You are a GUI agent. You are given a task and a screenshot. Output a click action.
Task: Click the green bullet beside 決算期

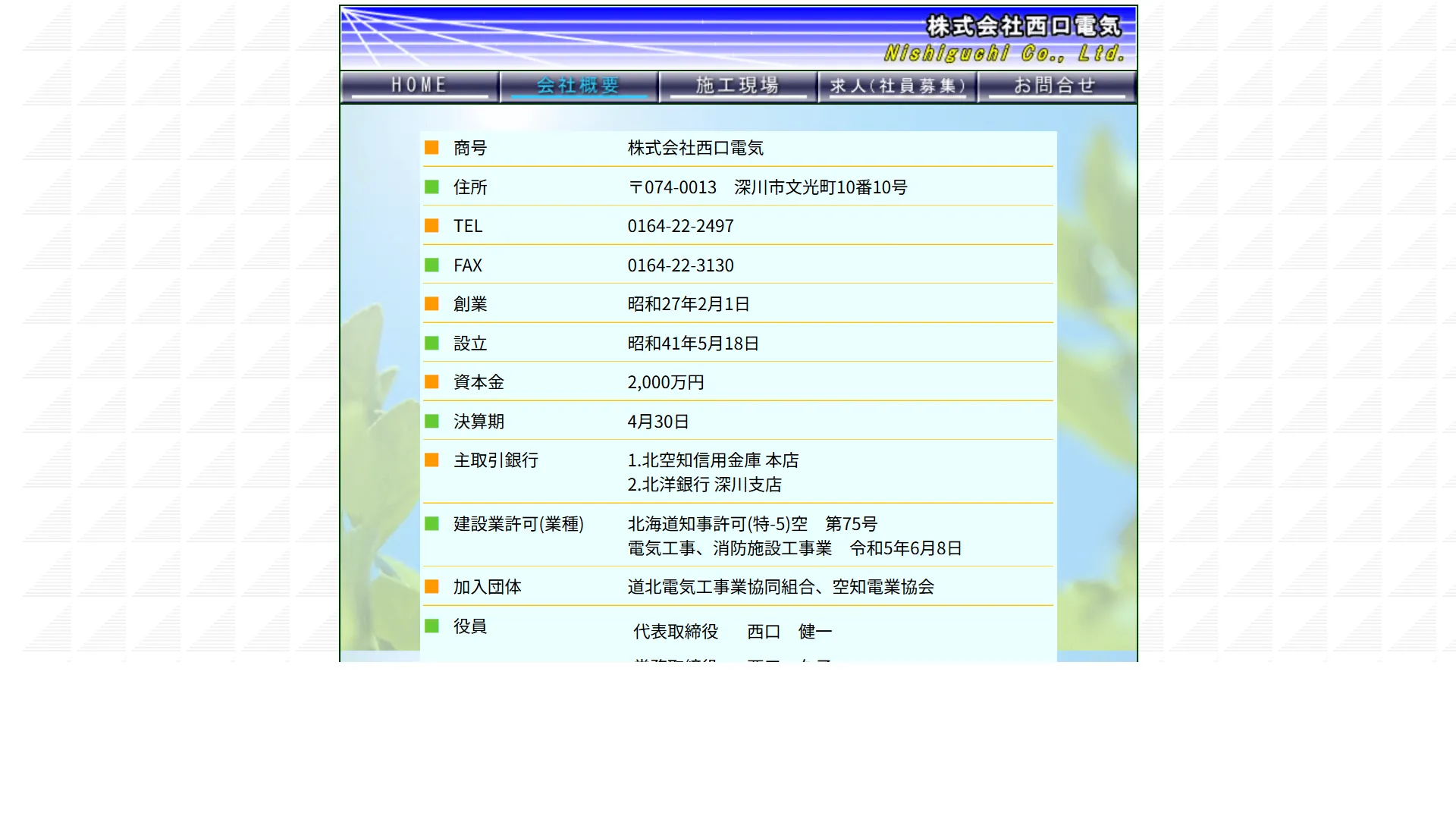pyautogui.click(x=431, y=421)
